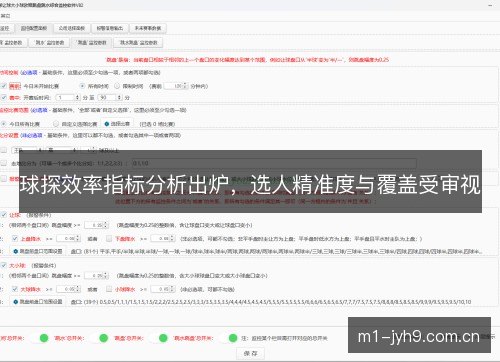Viewport: 500px width, 362px height.
Task: Toggle the 当前比分为 checkbox
Action: point(4,163)
